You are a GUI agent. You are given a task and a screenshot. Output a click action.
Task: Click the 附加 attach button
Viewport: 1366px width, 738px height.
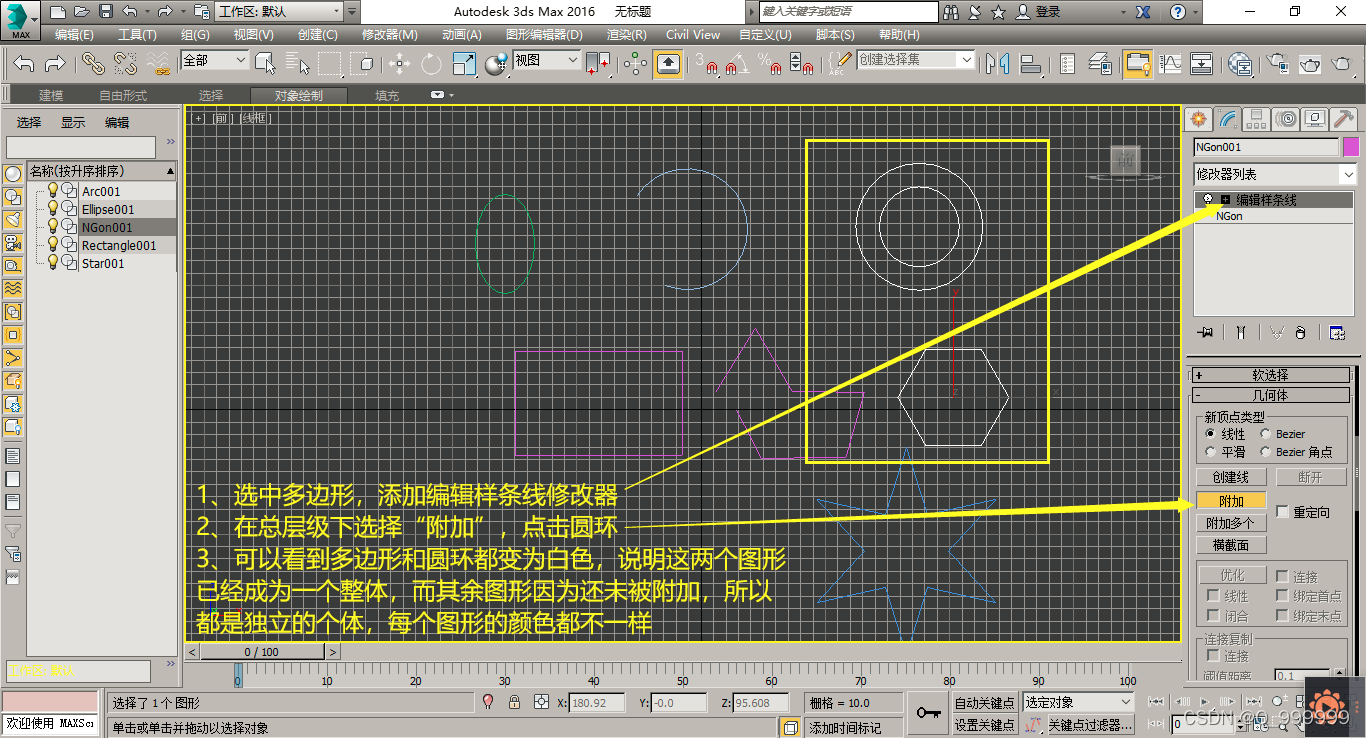1231,501
